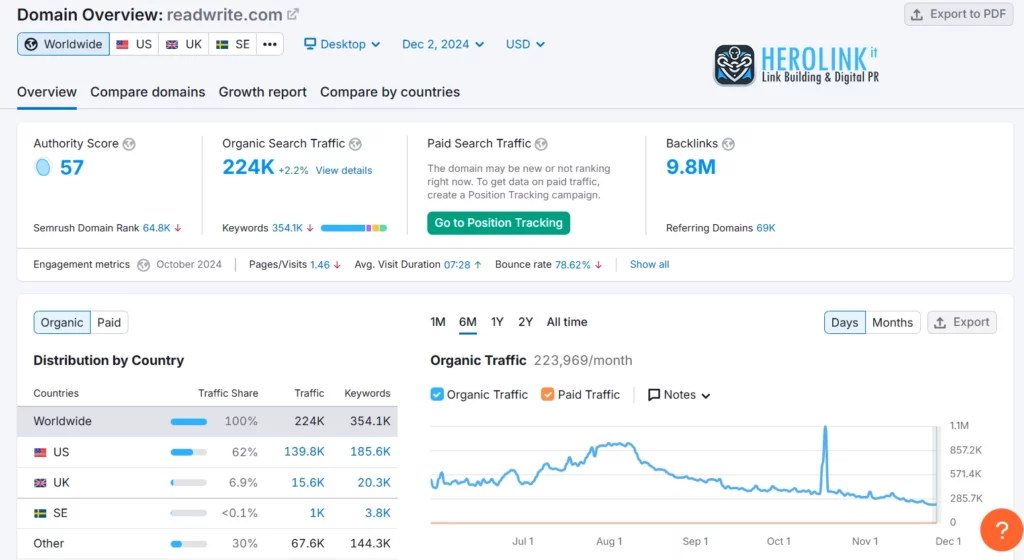This screenshot has height=560, width=1024.
Task: Select the US flag database
Action: [x=134, y=44]
